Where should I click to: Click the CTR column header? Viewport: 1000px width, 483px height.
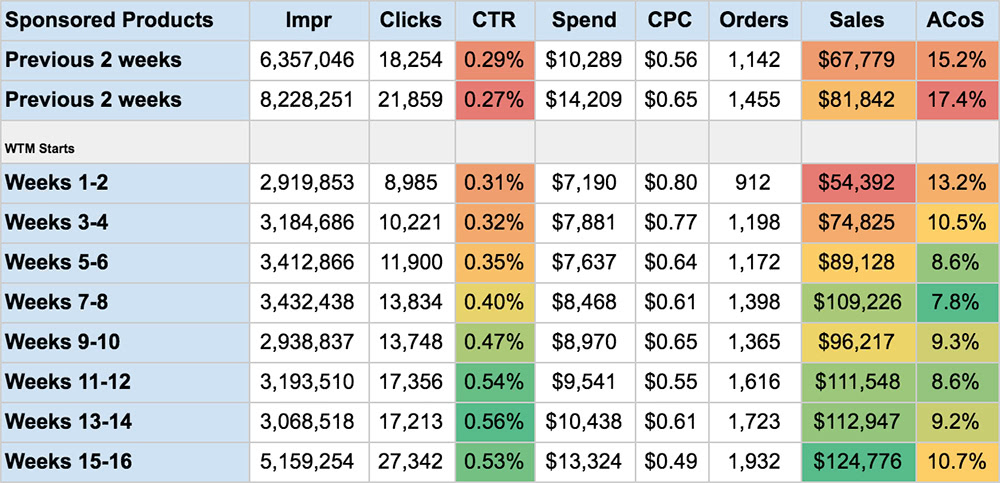[x=495, y=20]
